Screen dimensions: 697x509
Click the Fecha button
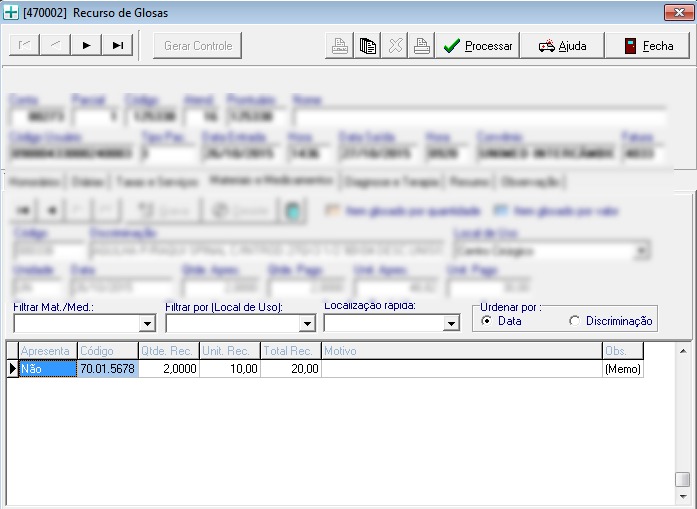point(648,45)
